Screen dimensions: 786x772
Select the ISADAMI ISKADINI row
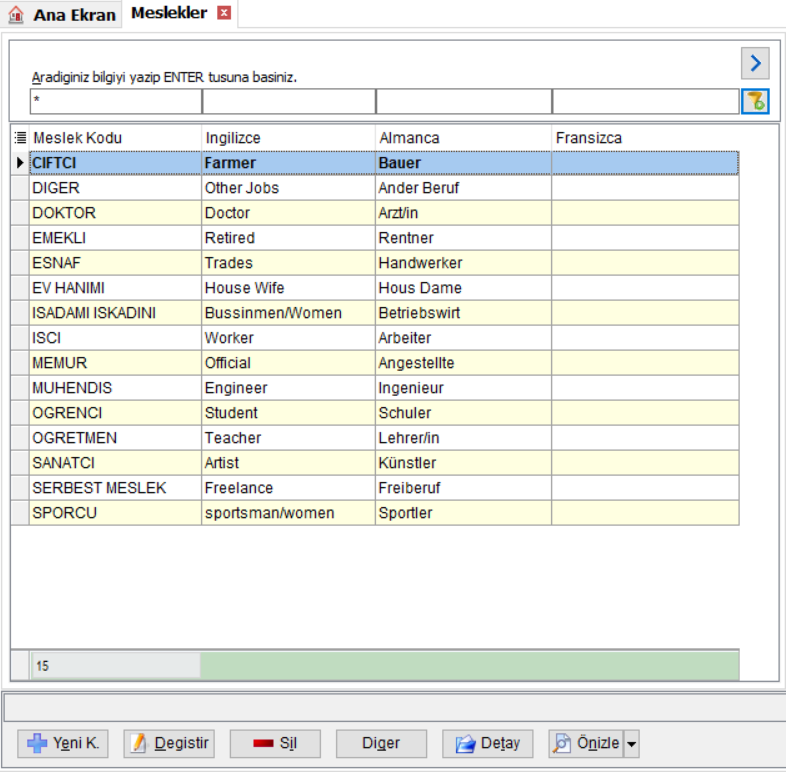[x=384, y=313]
